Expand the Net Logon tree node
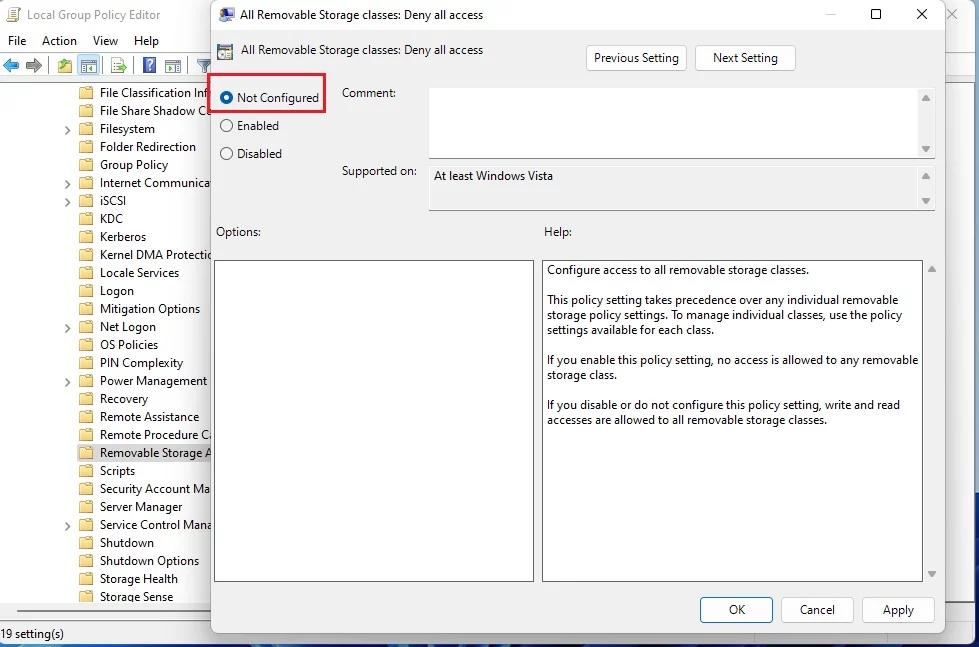Image resolution: width=979 pixels, height=647 pixels. point(67,328)
